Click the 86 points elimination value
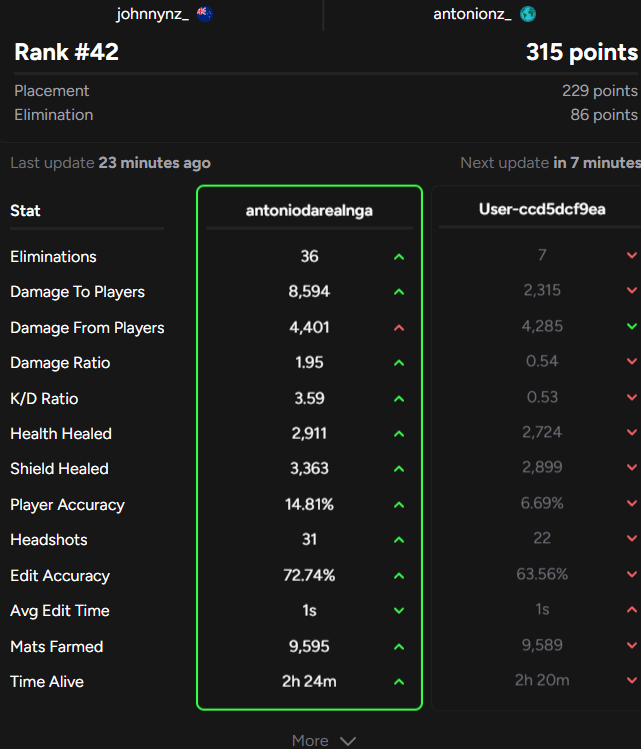 [x=604, y=115]
